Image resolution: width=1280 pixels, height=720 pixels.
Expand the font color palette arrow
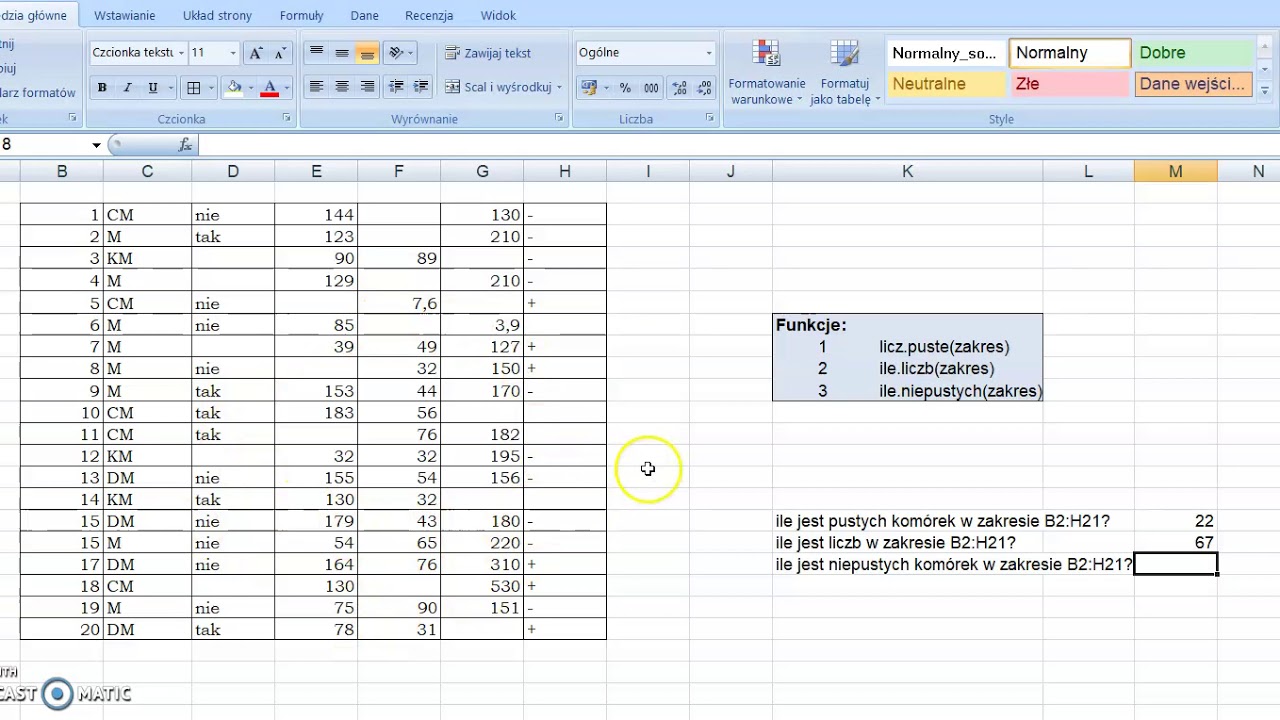click(x=286, y=88)
